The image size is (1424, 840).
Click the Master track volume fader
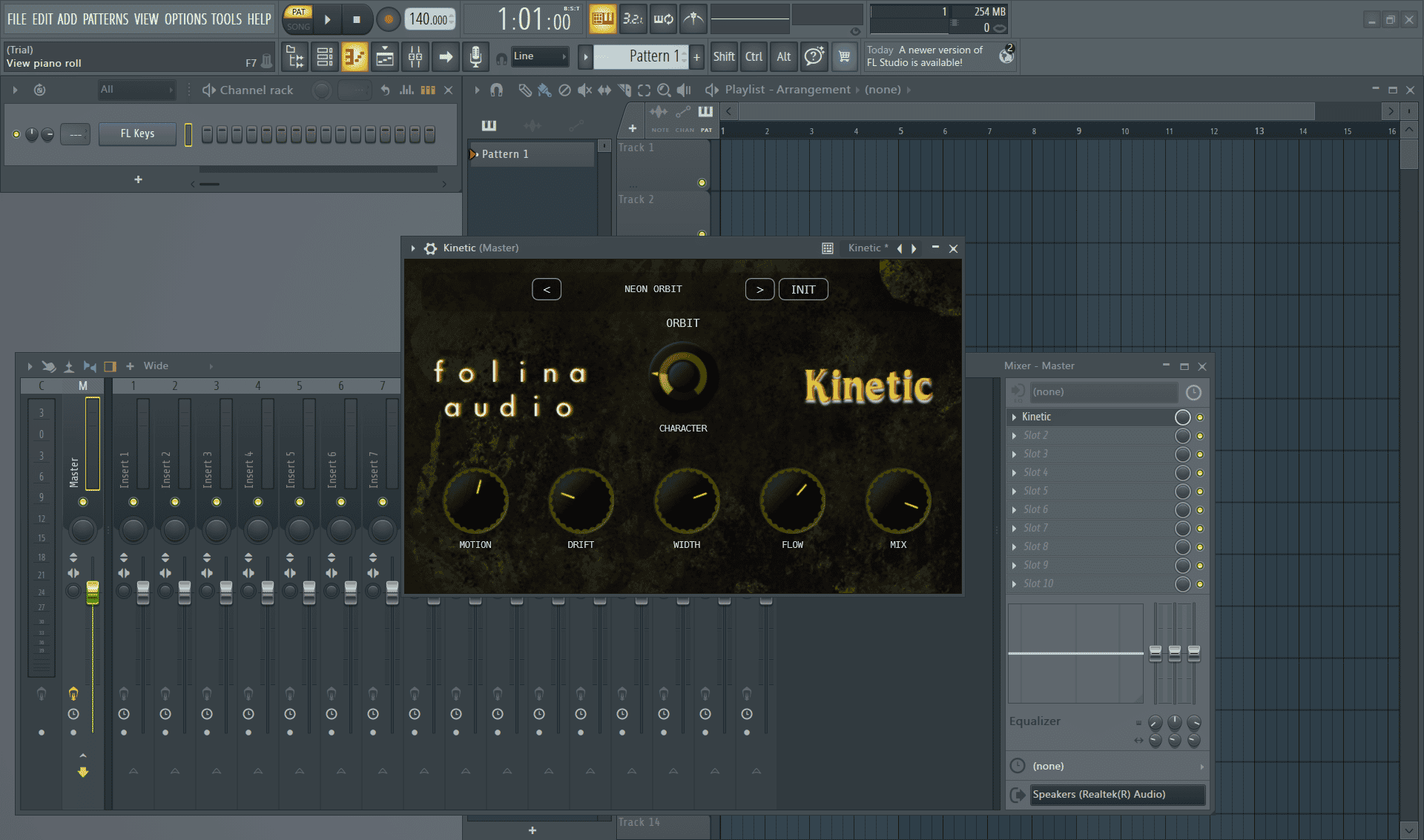[93, 592]
